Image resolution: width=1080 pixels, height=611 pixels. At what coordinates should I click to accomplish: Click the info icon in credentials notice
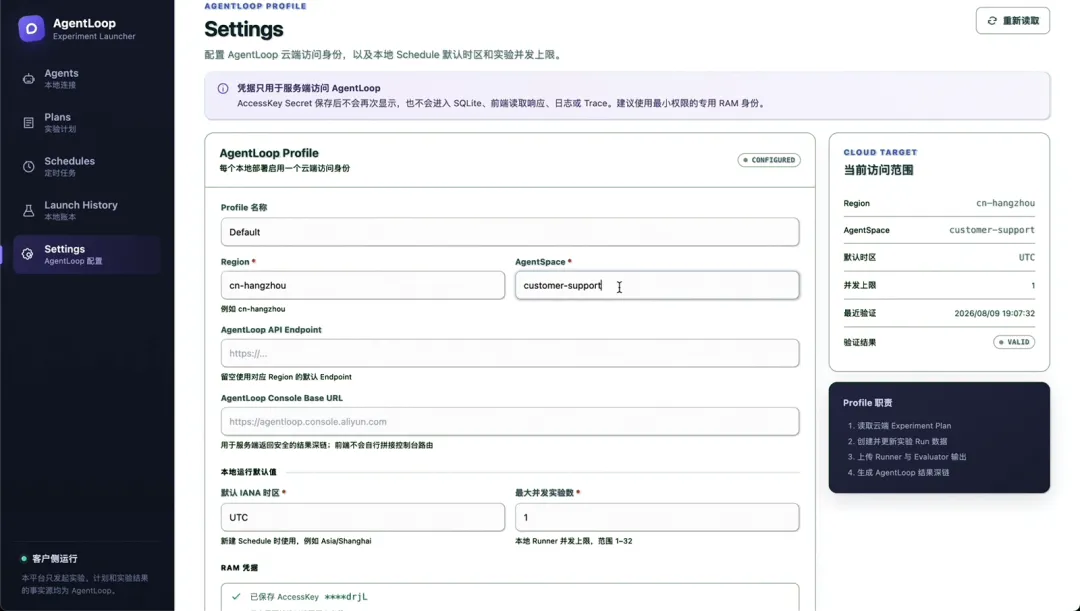[223, 88]
